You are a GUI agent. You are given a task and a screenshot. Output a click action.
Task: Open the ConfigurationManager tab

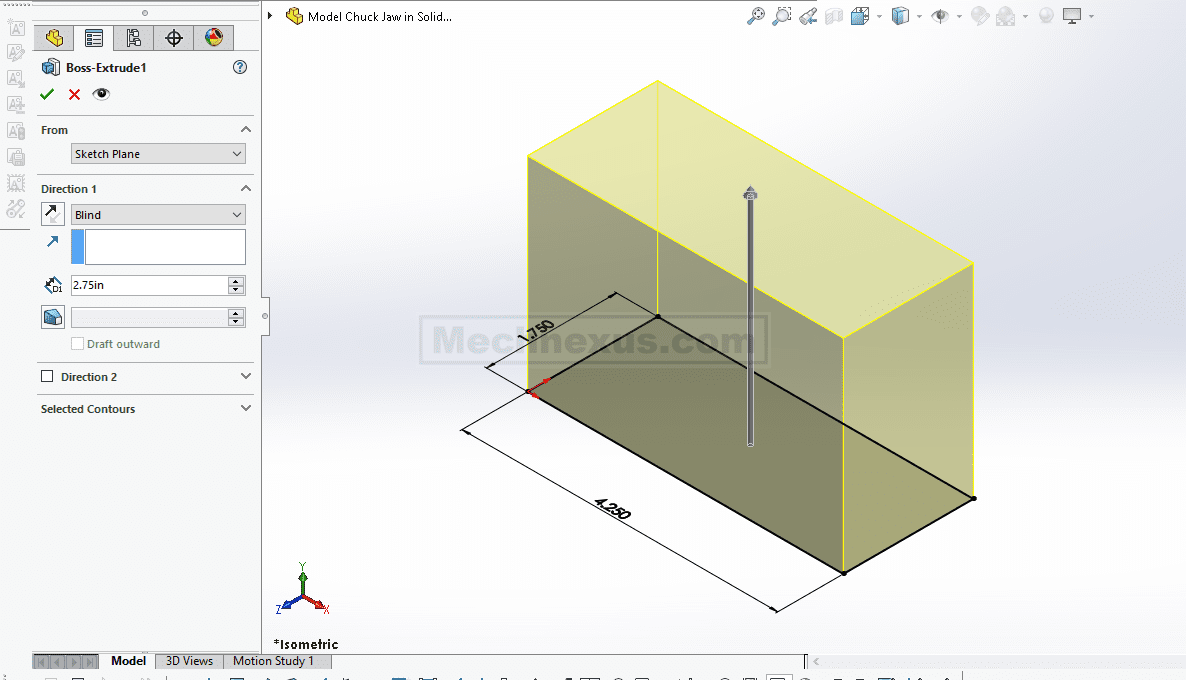(134, 38)
